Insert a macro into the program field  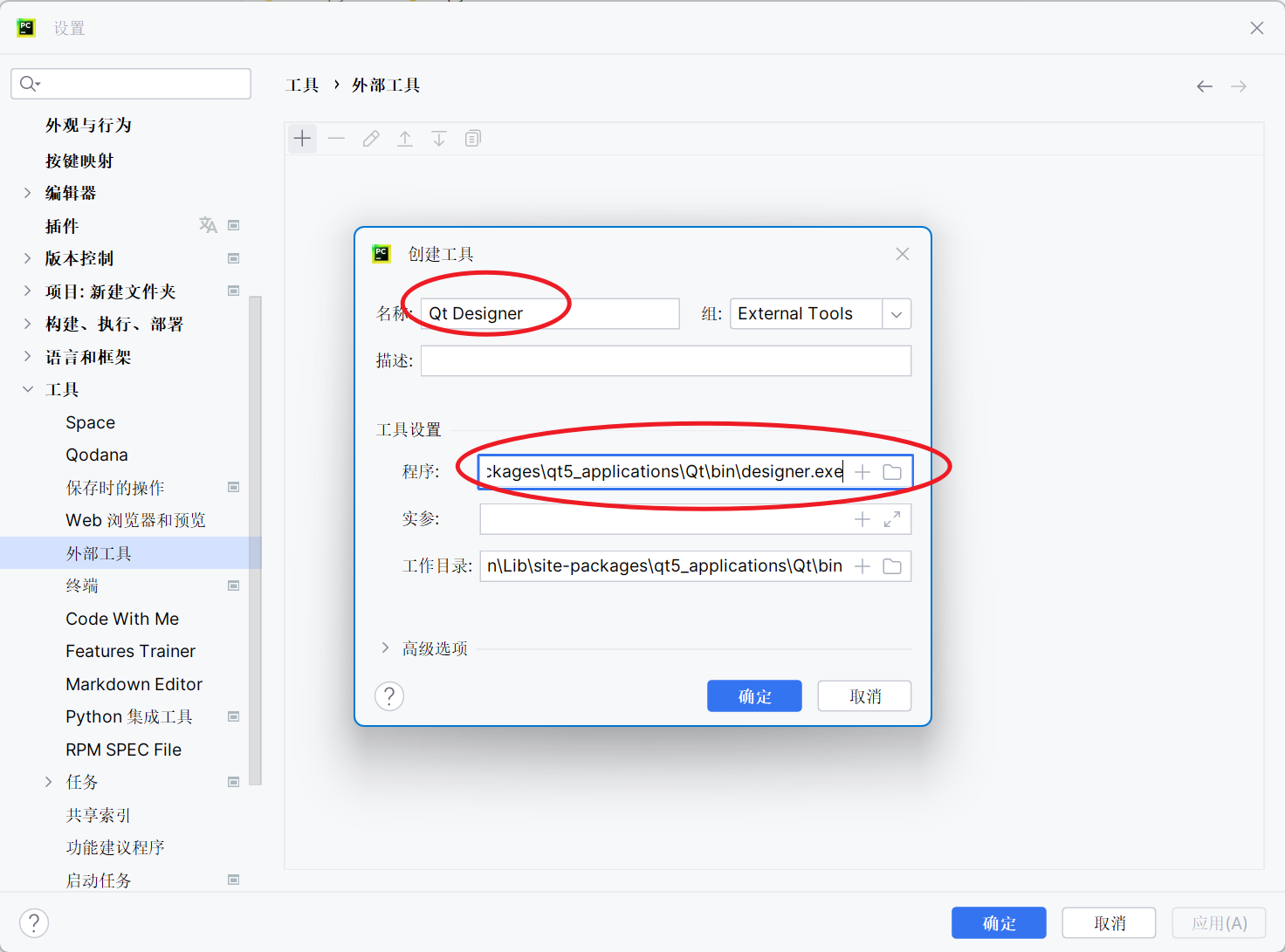(862, 471)
